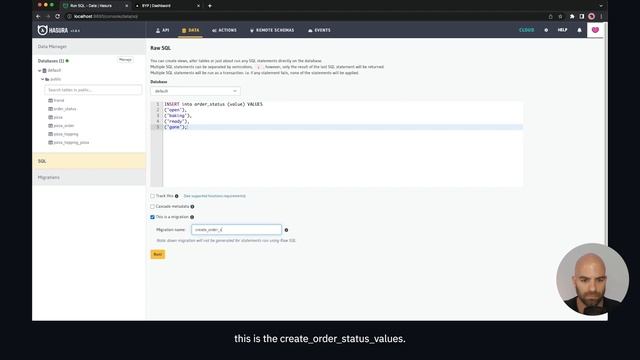The height and width of the screenshot is (360, 640).
Task: Open browser extensions puzzle icon
Action: [572, 16]
